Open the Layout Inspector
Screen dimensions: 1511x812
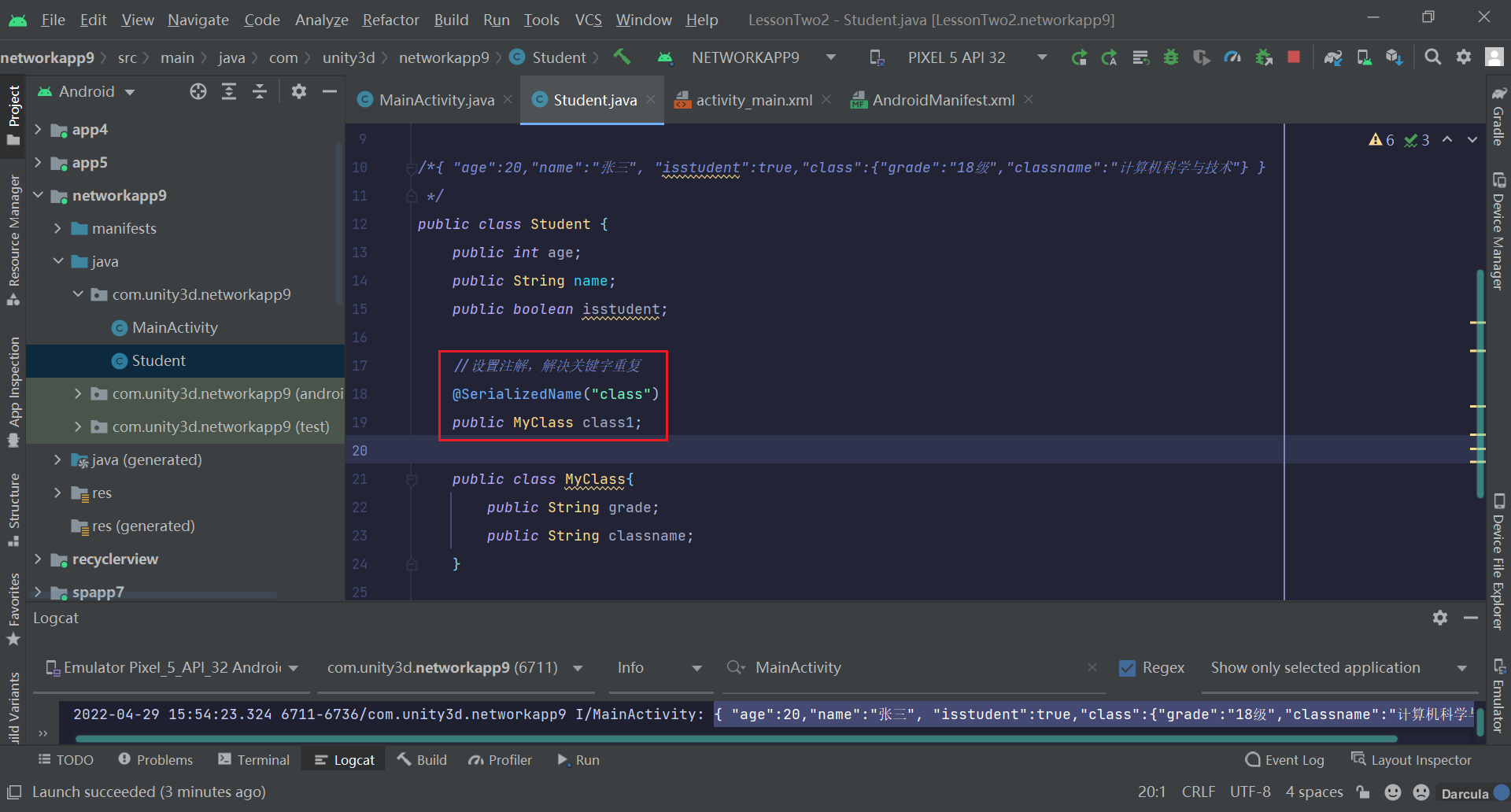click(x=1411, y=760)
